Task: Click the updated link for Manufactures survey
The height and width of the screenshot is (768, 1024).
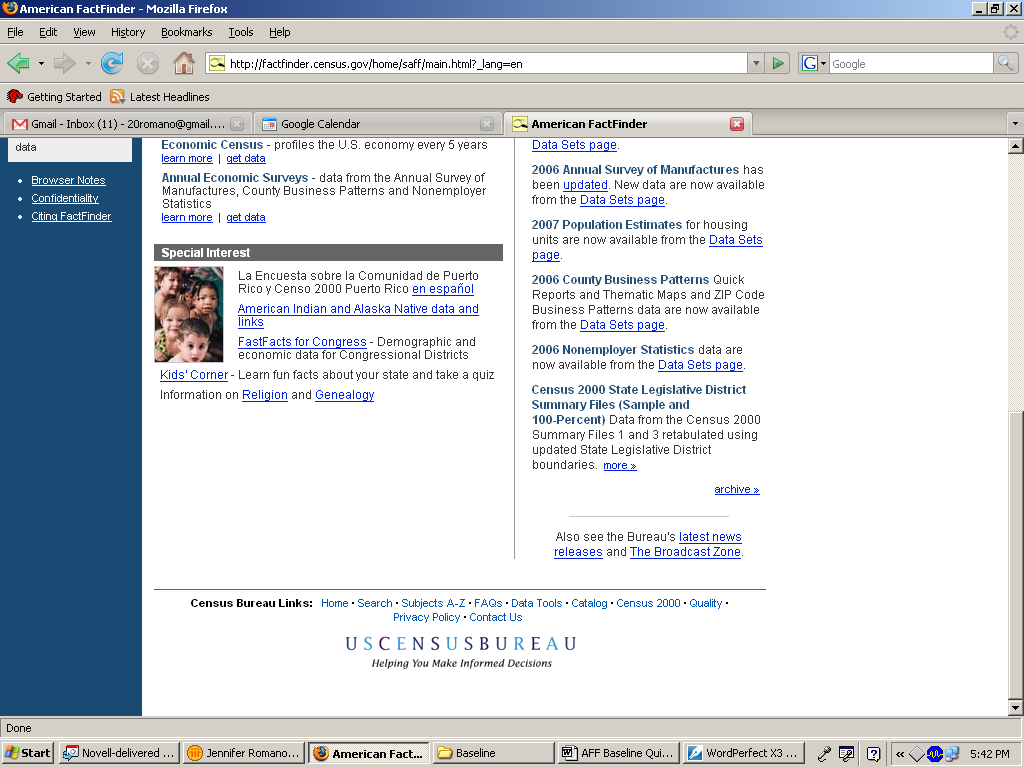Action: 585,185
